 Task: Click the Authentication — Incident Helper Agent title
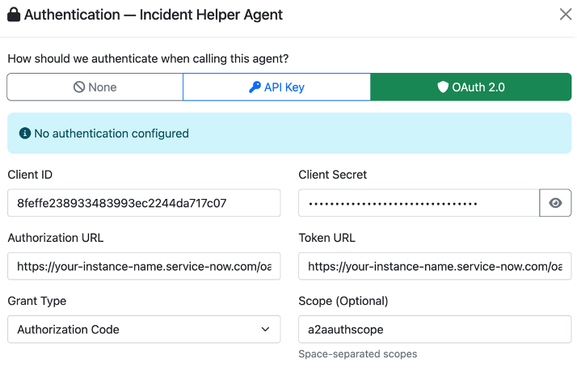point(153,15)
